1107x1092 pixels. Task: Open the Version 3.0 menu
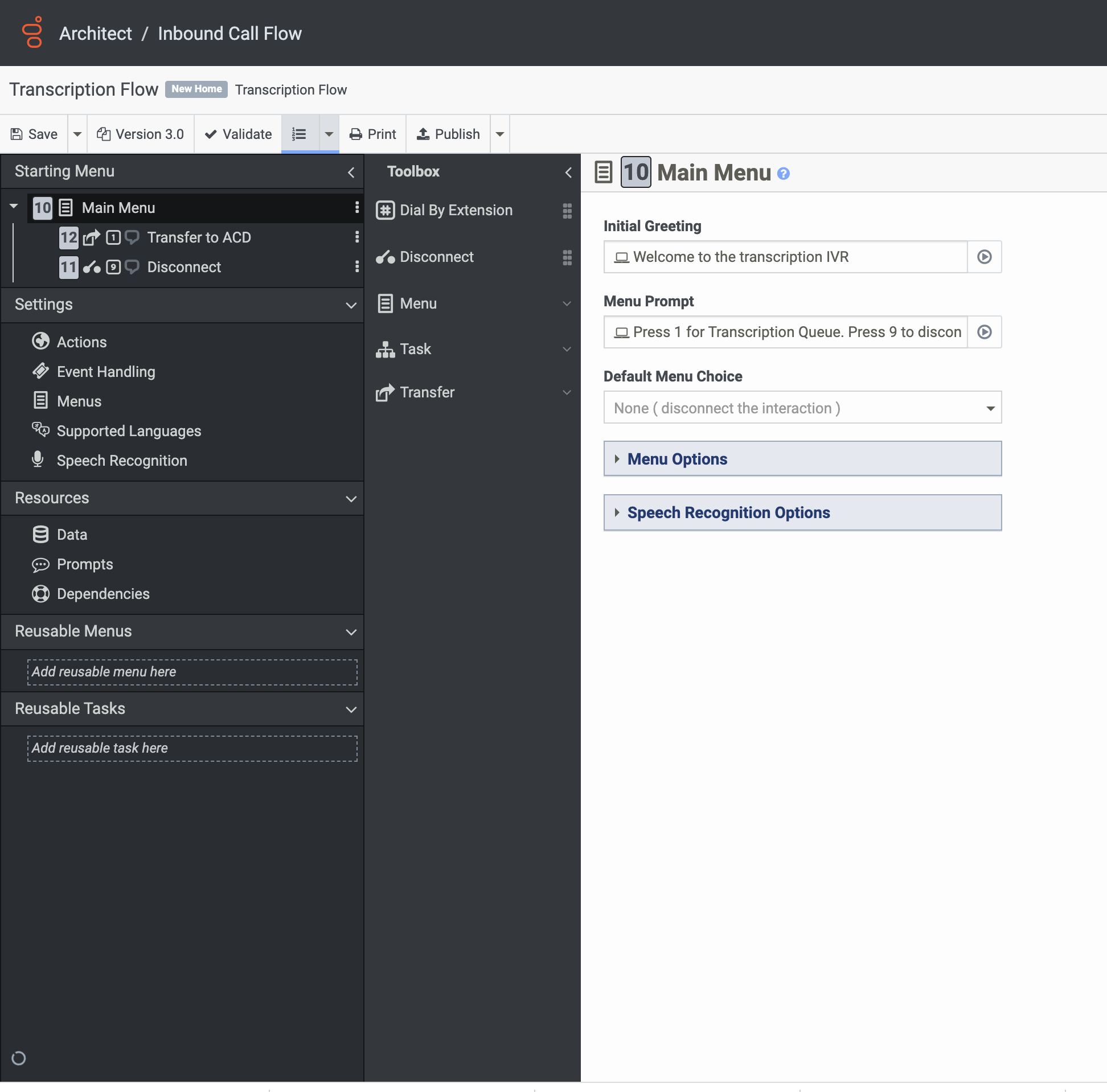[x=141, y=133]
